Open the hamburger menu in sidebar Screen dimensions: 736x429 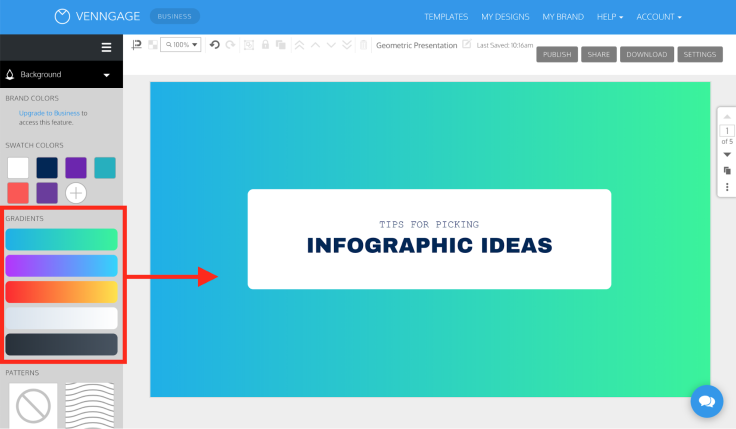(107, 47)
